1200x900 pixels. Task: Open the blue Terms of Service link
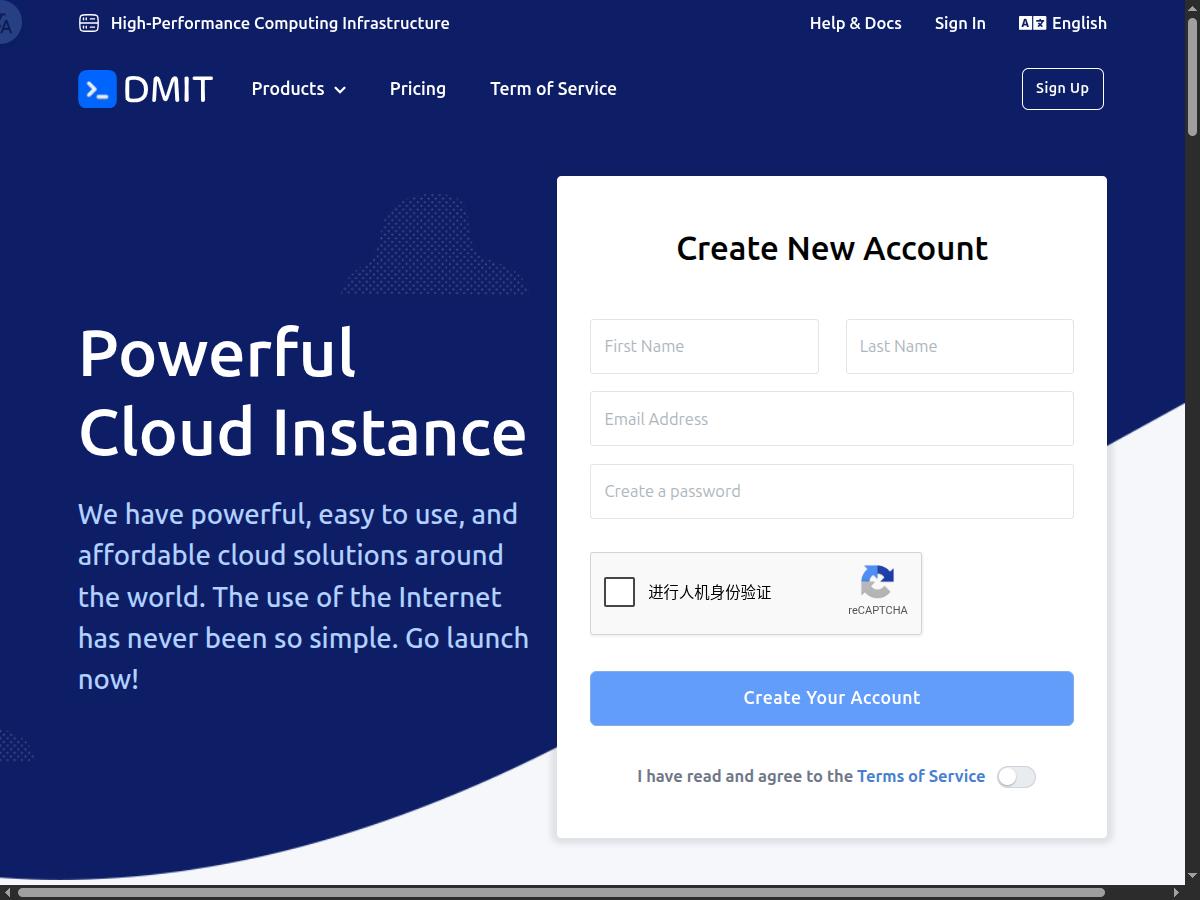(921, 776)
